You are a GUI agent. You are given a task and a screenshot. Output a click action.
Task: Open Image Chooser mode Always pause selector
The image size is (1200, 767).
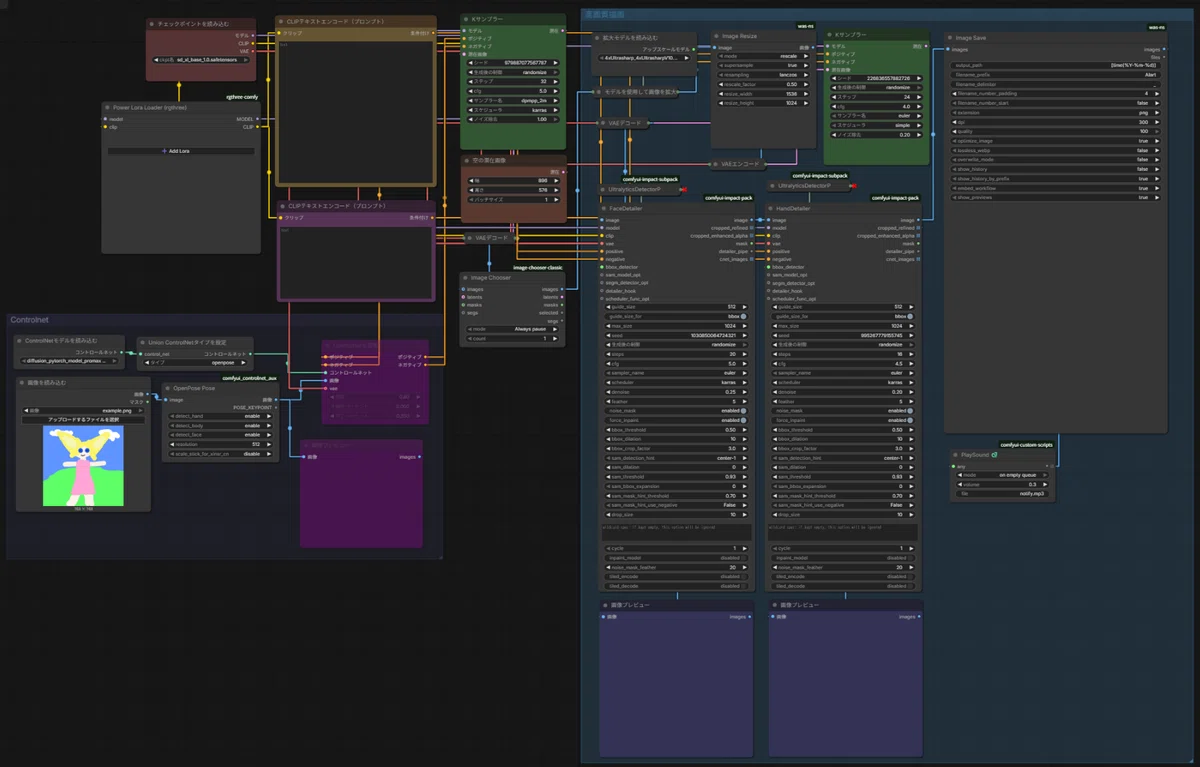click(x=512, y=329)
